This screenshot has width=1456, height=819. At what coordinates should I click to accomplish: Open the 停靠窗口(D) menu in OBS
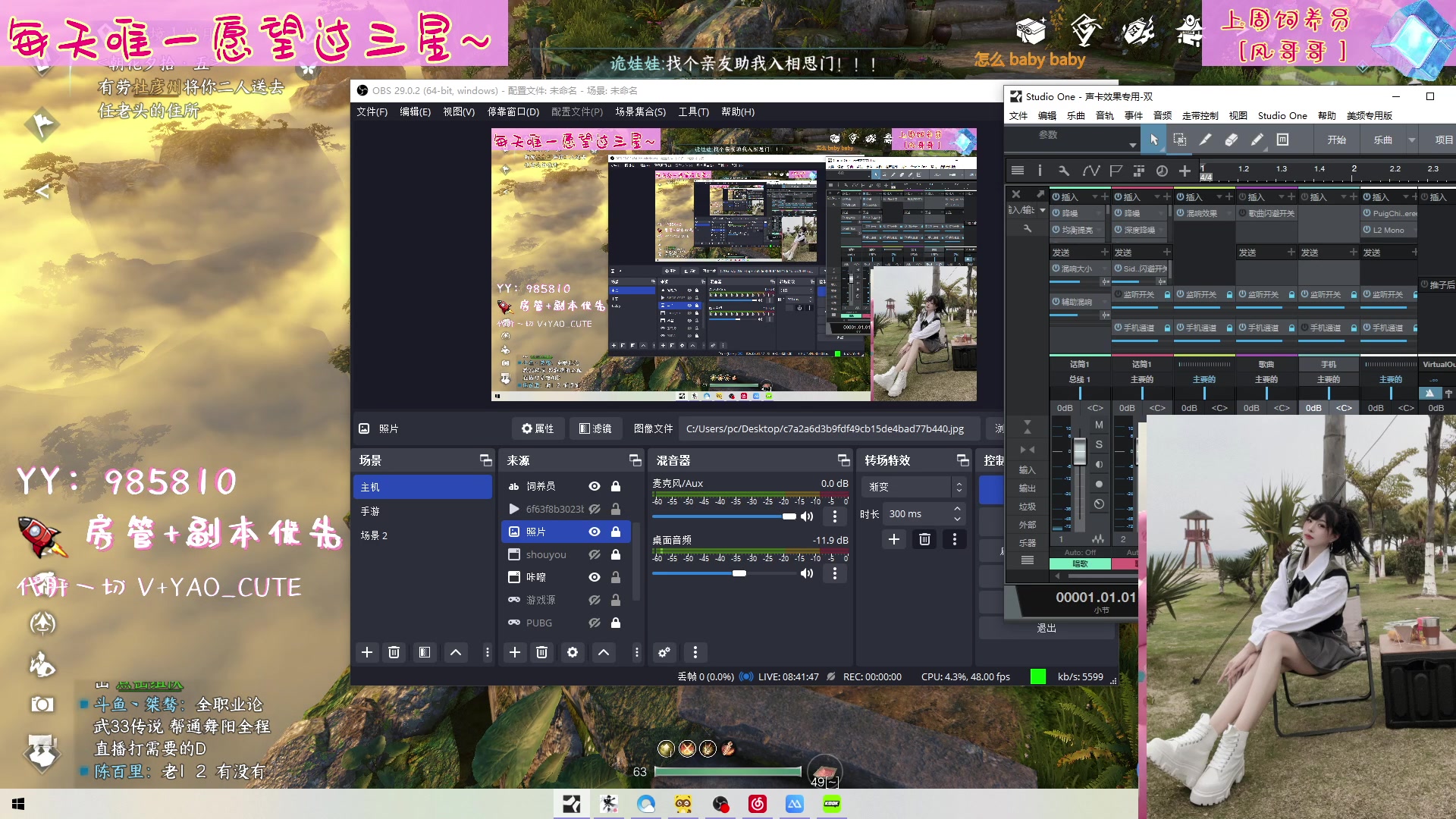513,111
